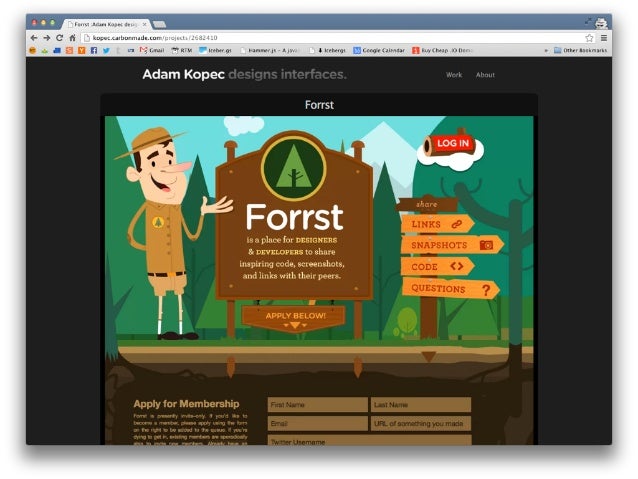This screenshot has height=479, width=638.
Task: Open the Buy Cheap .IO Domains bookmark
Action: click(x=442, y=50)
